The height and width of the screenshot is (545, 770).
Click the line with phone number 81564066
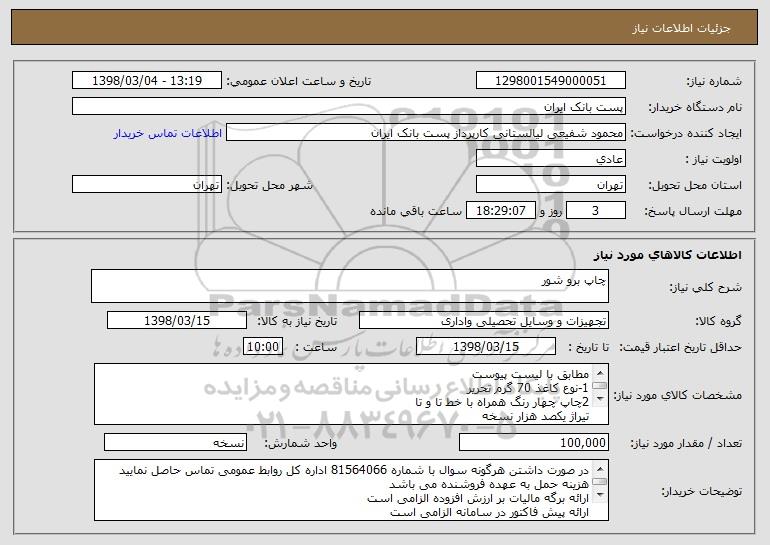[x=354, y=470]
